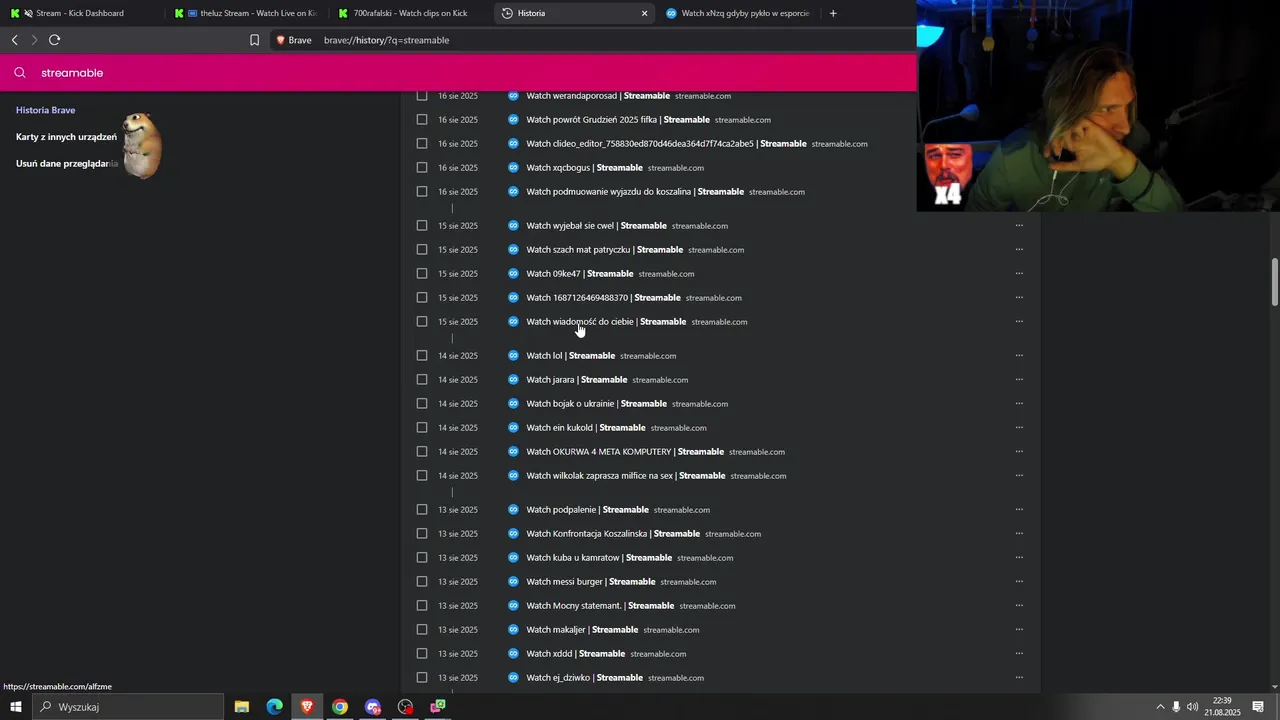Select 'Historia Brave' in the sidebar
The height and width of the screenshot is (720, 1280).
pyautogui.click(x=46, y=110)
